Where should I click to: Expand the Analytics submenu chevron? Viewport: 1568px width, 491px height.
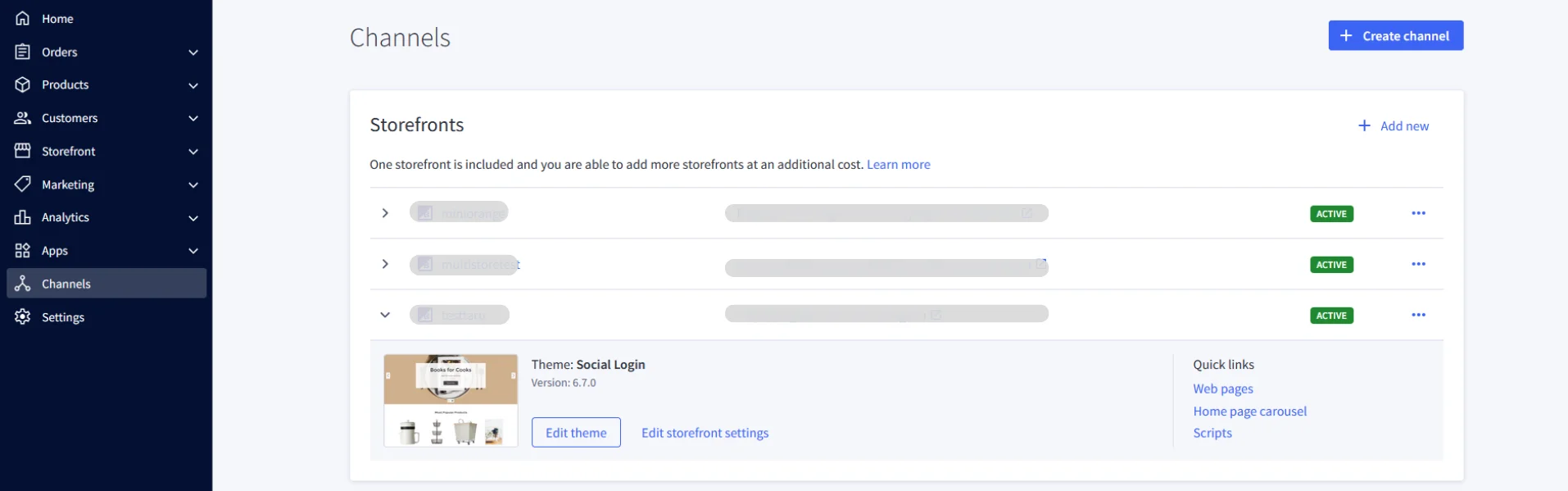pyautogui.click(x=193, y=218)
